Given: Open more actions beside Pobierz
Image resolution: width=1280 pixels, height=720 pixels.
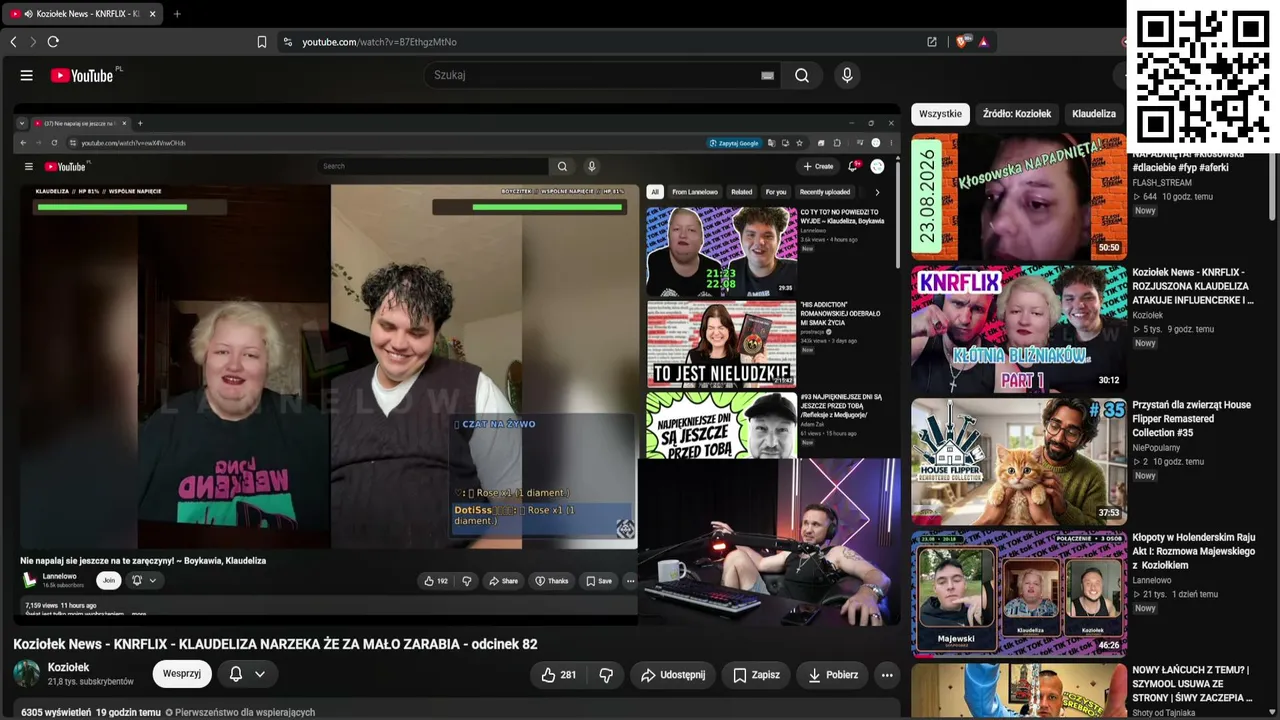Looking at the screenshot, I should (886, 675).
